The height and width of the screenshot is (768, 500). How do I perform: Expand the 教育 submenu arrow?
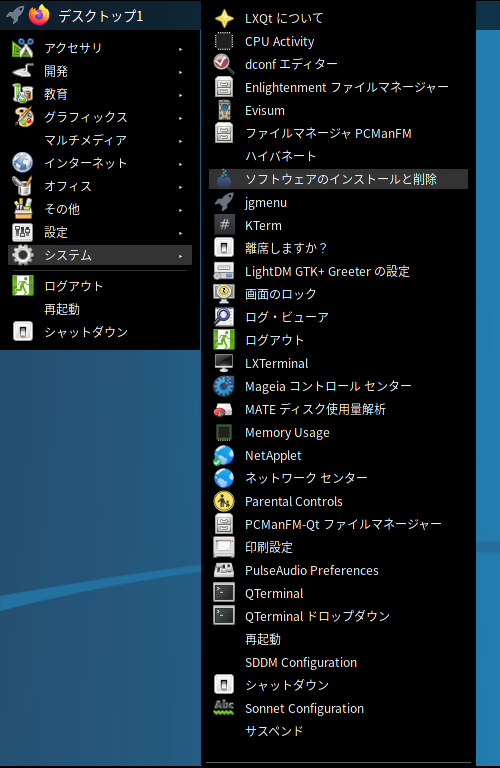coord(180,95)
